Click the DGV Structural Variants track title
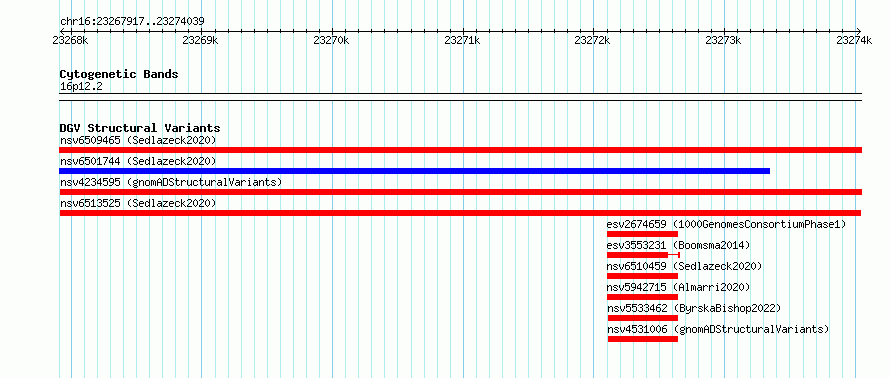This screenshot has height=378, width=890. [x=140, y=128]
